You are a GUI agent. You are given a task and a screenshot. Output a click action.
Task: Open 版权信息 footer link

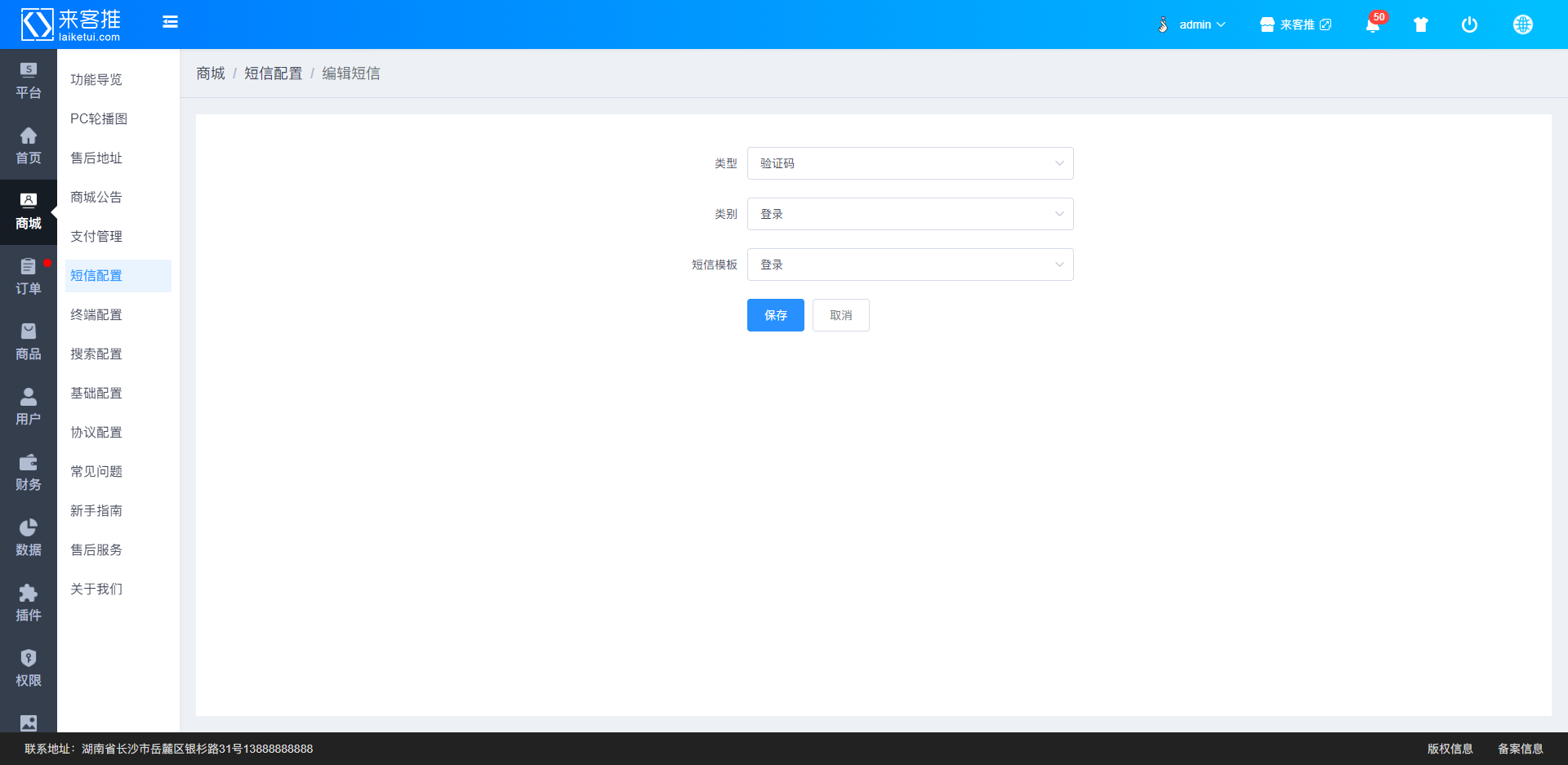tap(1450, 749)
